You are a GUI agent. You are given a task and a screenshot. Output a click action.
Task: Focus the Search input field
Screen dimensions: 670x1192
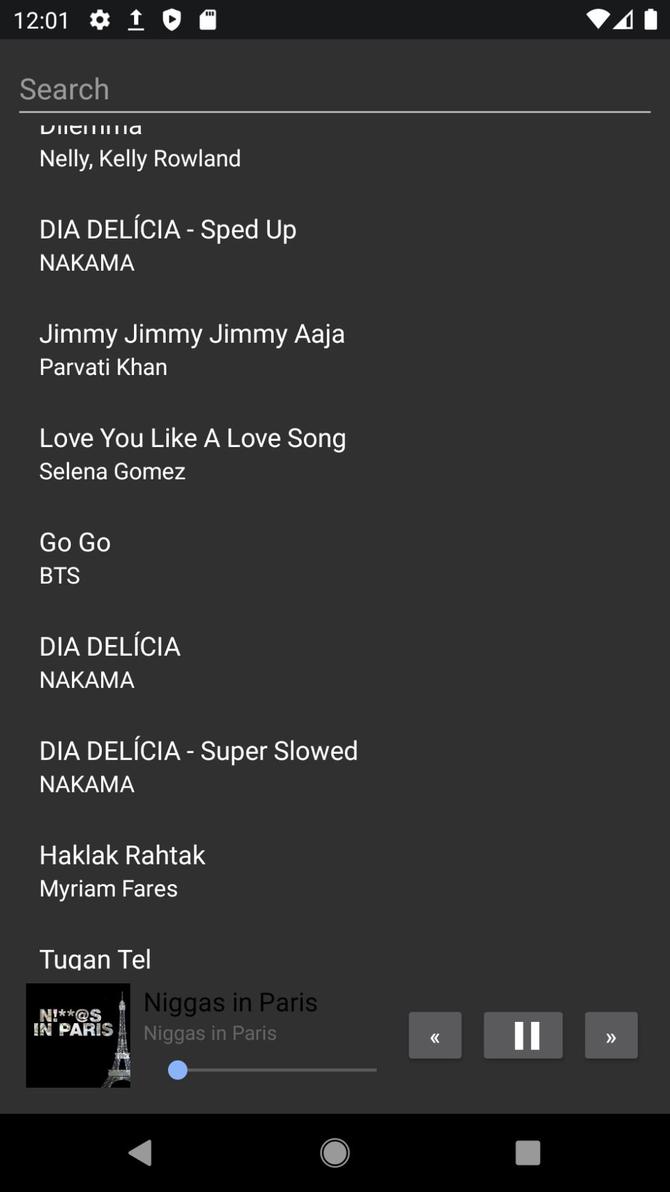(334, 89)
